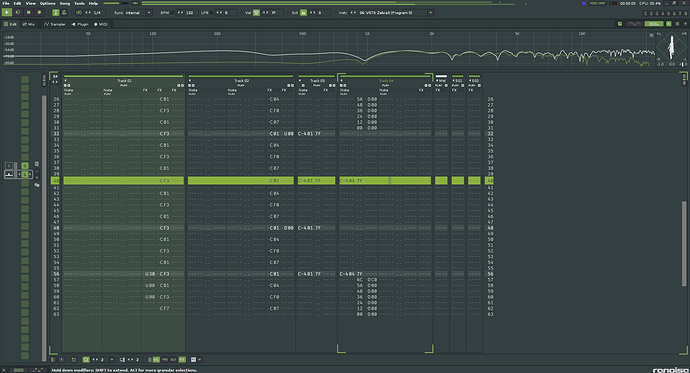Switch to the Edit tab
This screenshot has width=690, height=373.
click(10, 24)
